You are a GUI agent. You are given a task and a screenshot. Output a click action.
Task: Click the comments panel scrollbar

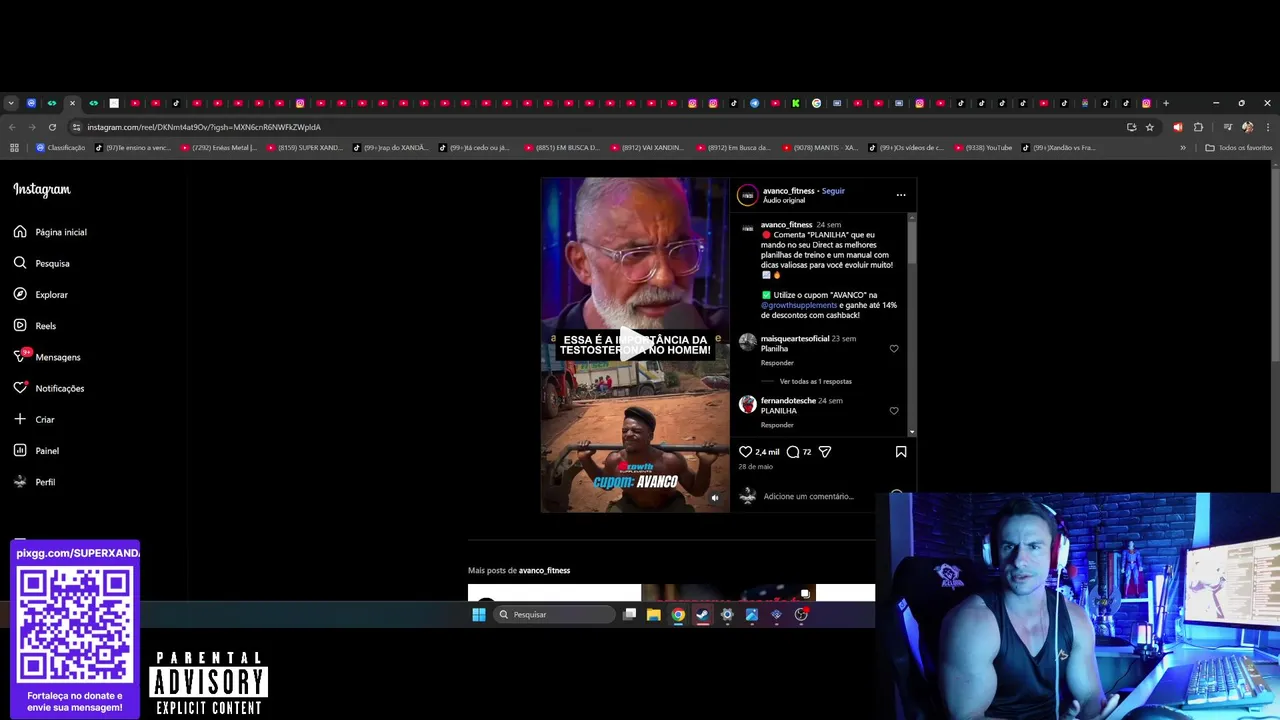click(x=911, y=245)
